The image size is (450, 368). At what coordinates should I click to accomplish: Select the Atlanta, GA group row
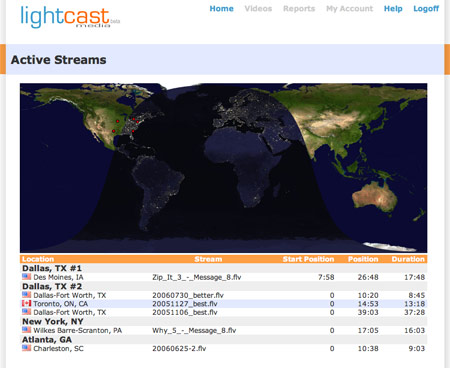(x=223, y=340)
